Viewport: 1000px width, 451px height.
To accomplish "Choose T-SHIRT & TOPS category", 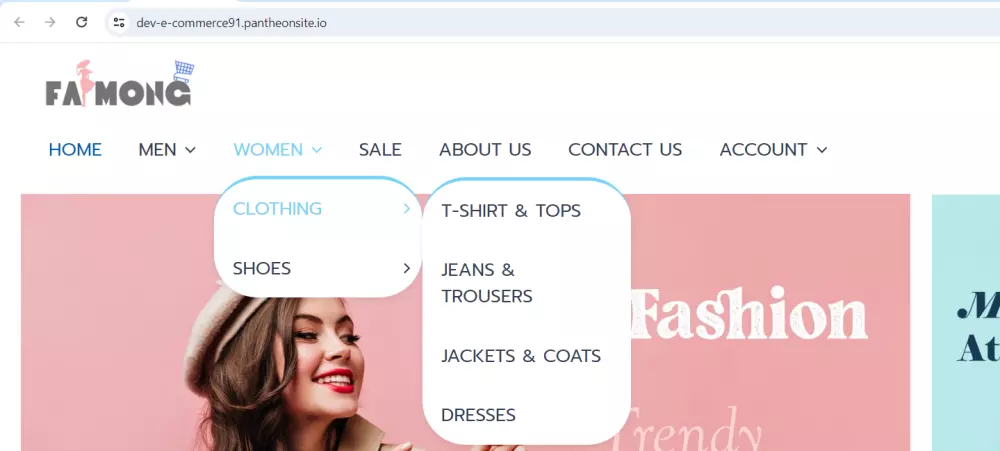I will tap(511, 211).
